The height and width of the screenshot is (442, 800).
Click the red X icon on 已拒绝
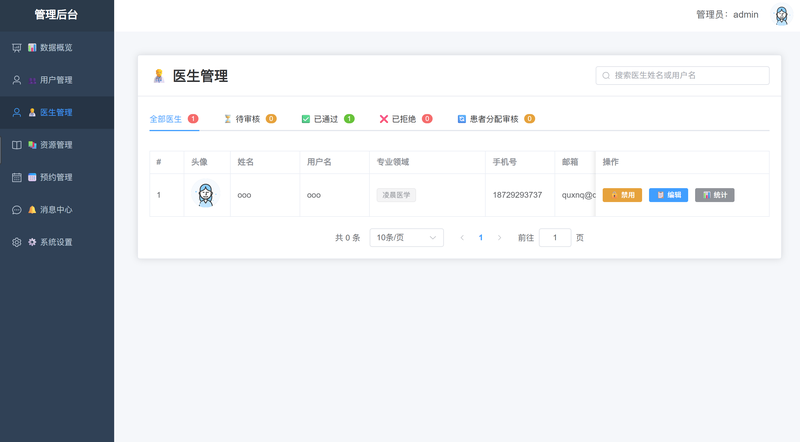coord(384,119)
